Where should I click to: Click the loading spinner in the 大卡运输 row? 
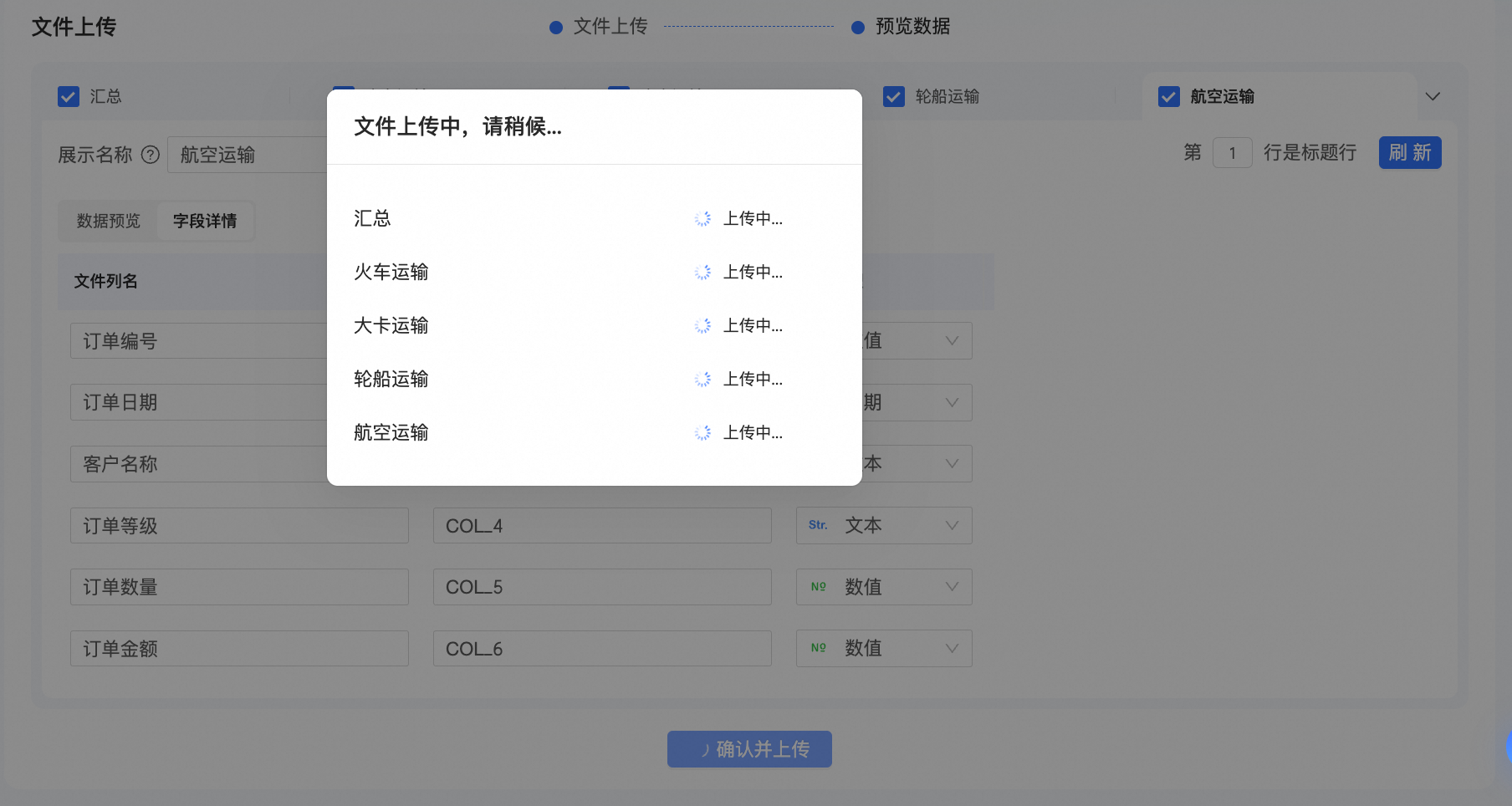702,326
